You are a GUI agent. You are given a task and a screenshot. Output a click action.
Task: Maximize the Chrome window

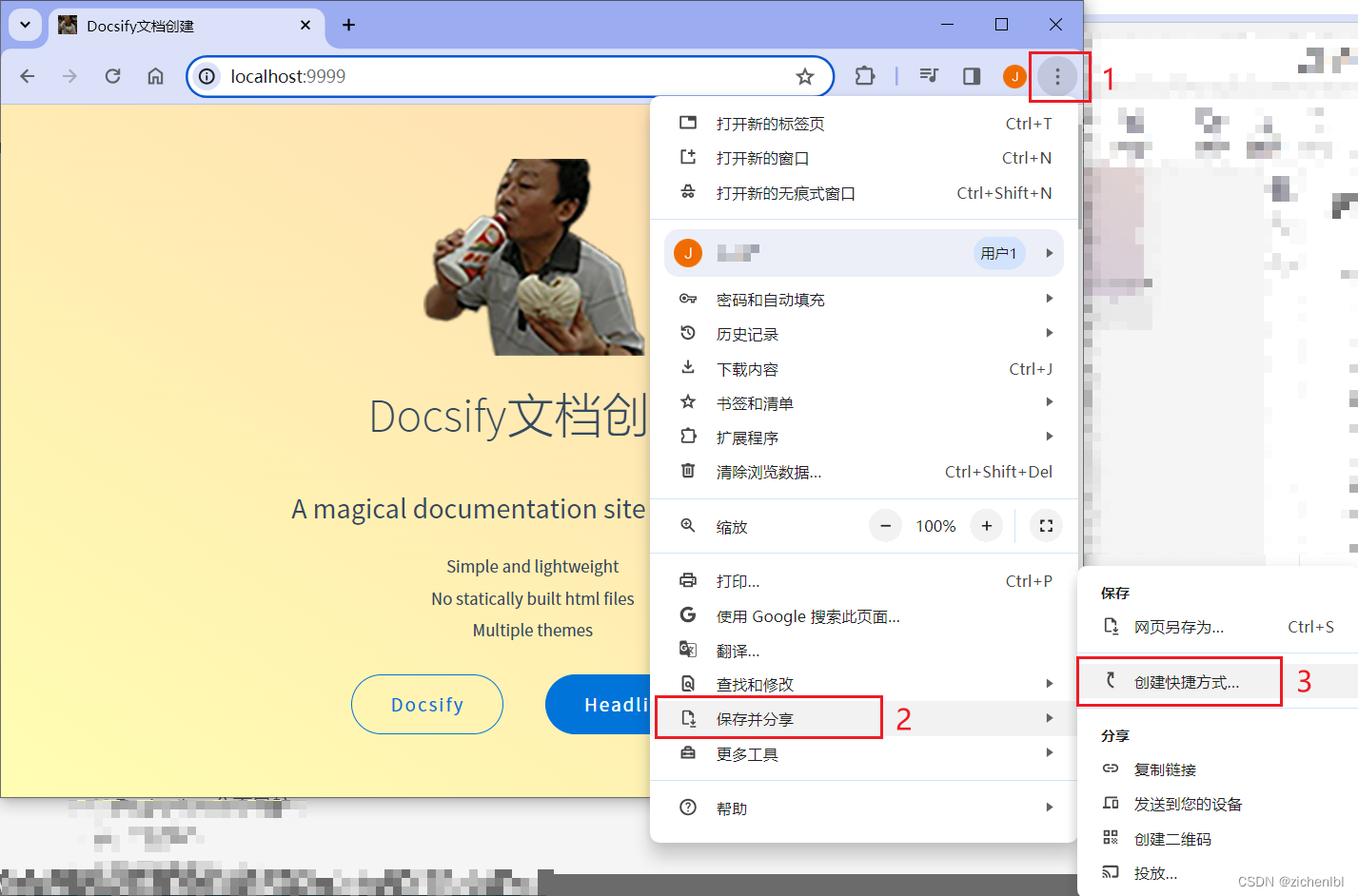(x=1001, y=25)
